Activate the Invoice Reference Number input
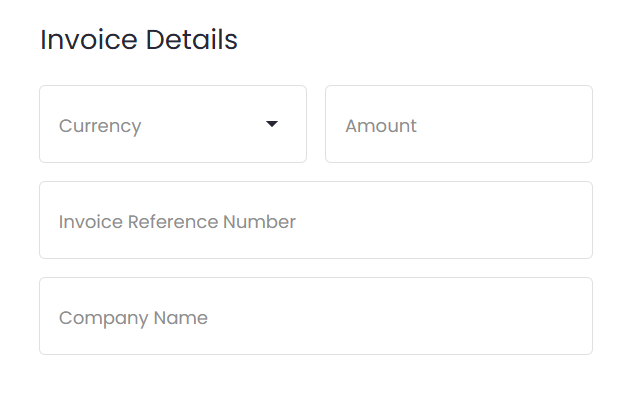 [x=315, y=220]
